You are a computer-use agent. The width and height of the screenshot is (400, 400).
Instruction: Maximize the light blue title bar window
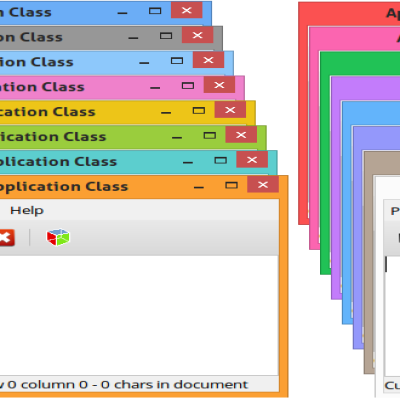(177, 61)
